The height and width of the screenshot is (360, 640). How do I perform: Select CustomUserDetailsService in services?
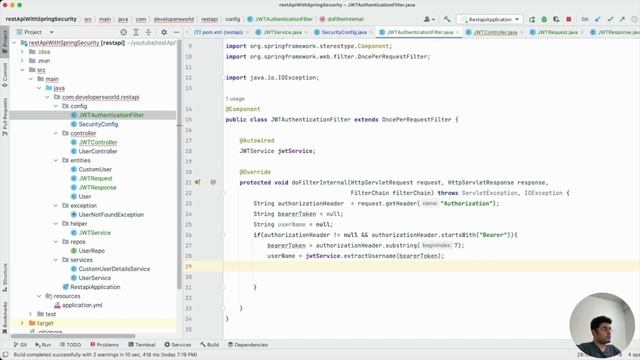(x=114, y=269)
